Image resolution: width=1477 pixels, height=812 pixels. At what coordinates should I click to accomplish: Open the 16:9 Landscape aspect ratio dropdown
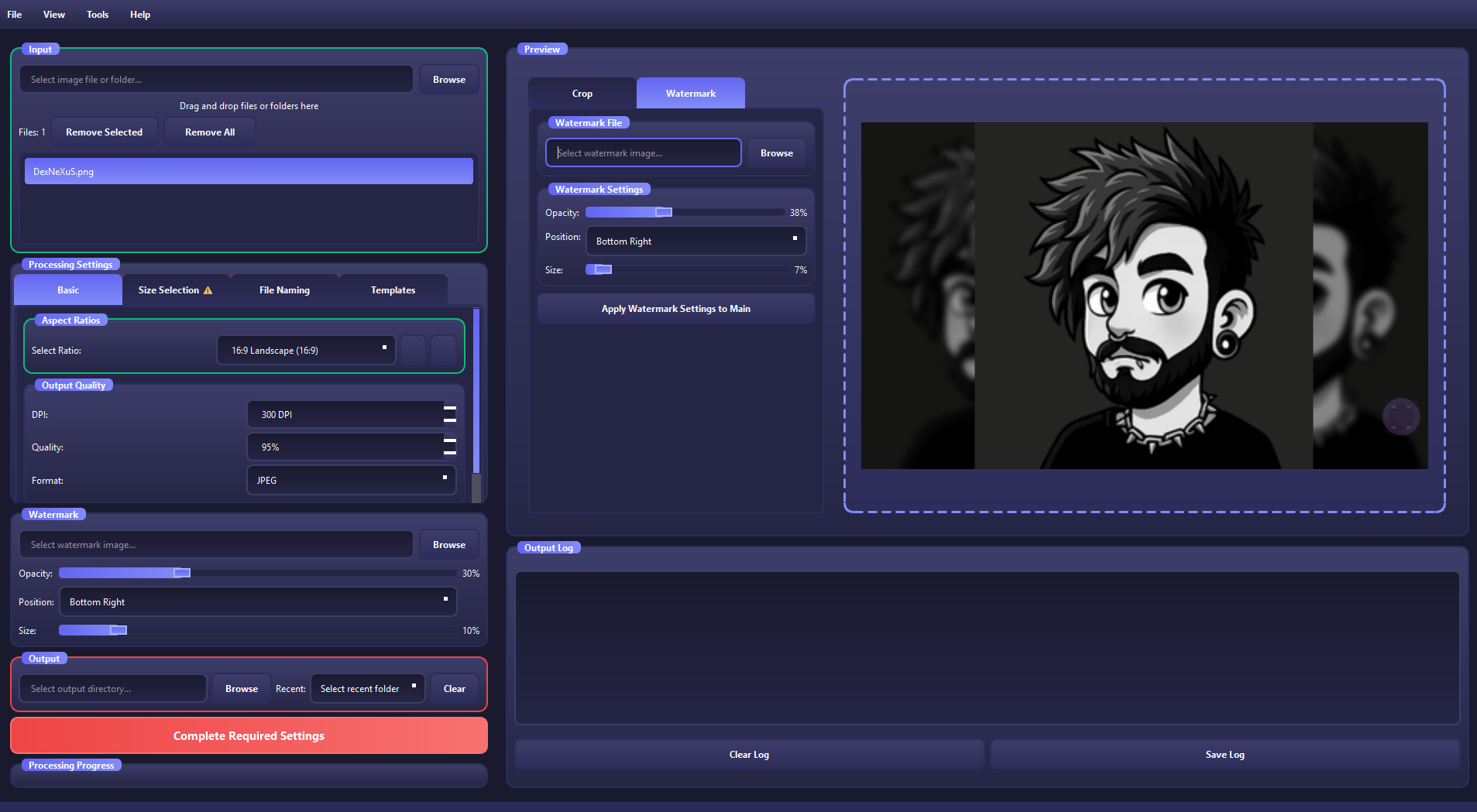[306, 350]
